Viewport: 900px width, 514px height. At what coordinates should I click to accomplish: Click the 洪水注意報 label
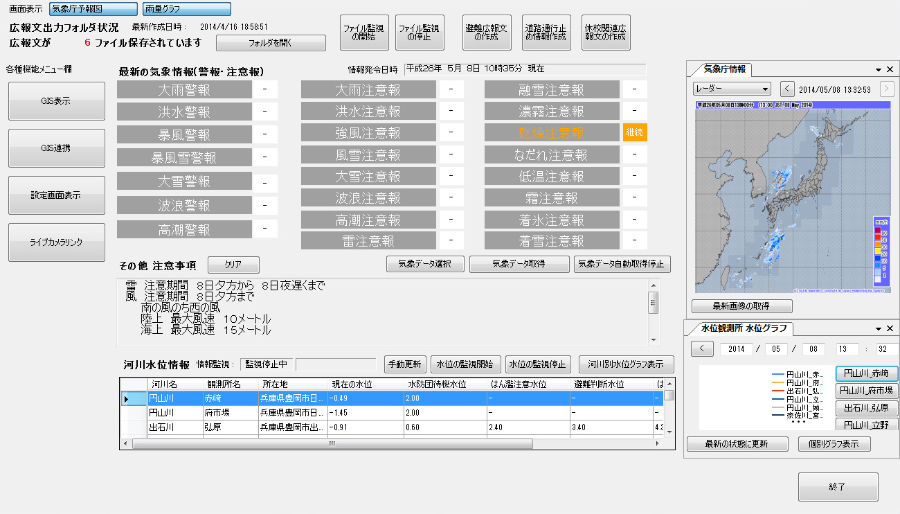368,111
